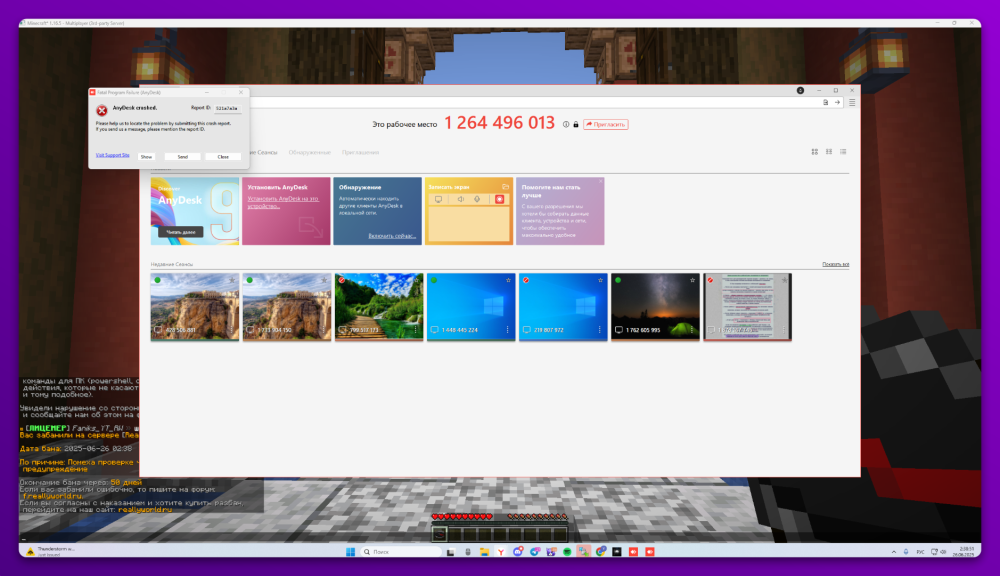Open the recent session 1 762 605 995
The width and height of the screenshot is (1000, 576).
pos(655,307)
